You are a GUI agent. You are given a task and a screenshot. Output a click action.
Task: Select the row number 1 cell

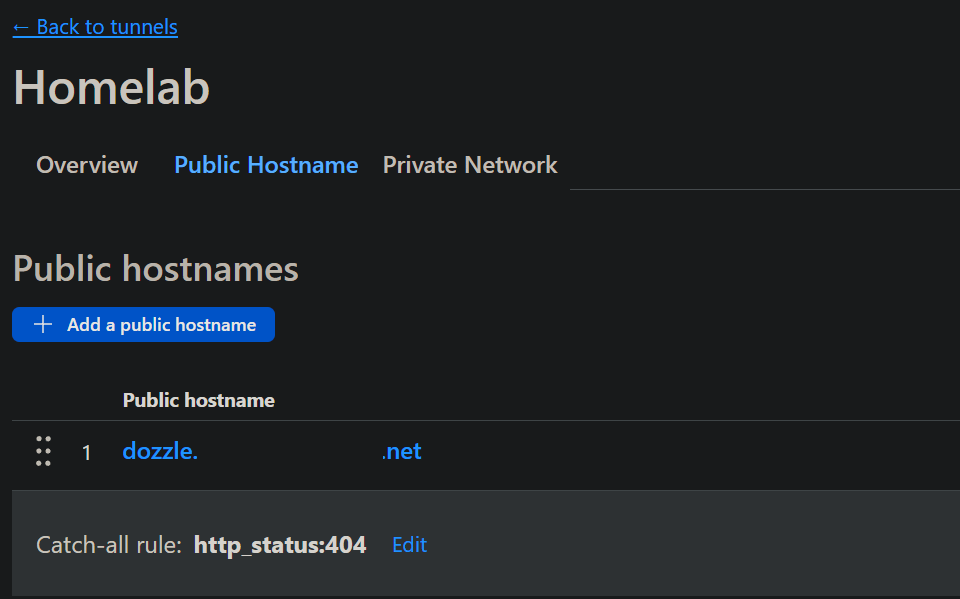(87, 453)
